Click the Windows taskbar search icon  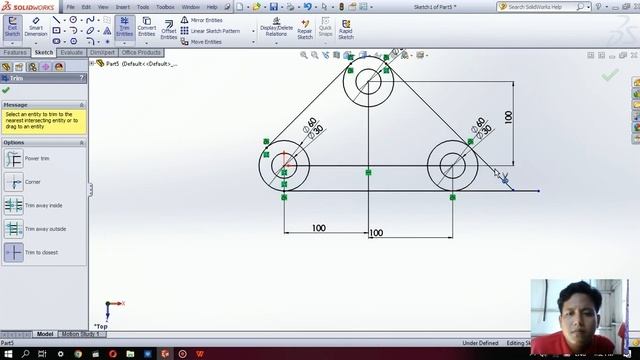tap(25, 354)
